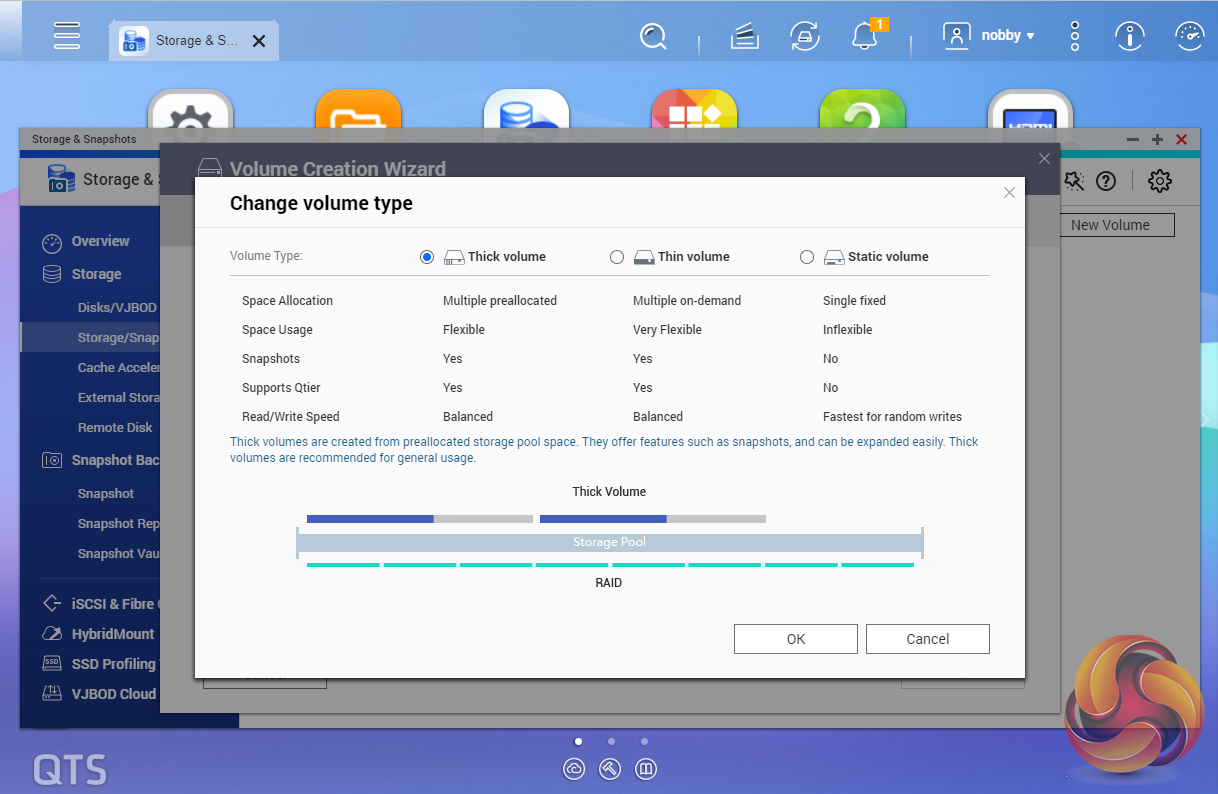The width and height of the screenshot is (1218, 794).
Task: Click Cancel in Change volume type dialog
Action: point(927,639)
